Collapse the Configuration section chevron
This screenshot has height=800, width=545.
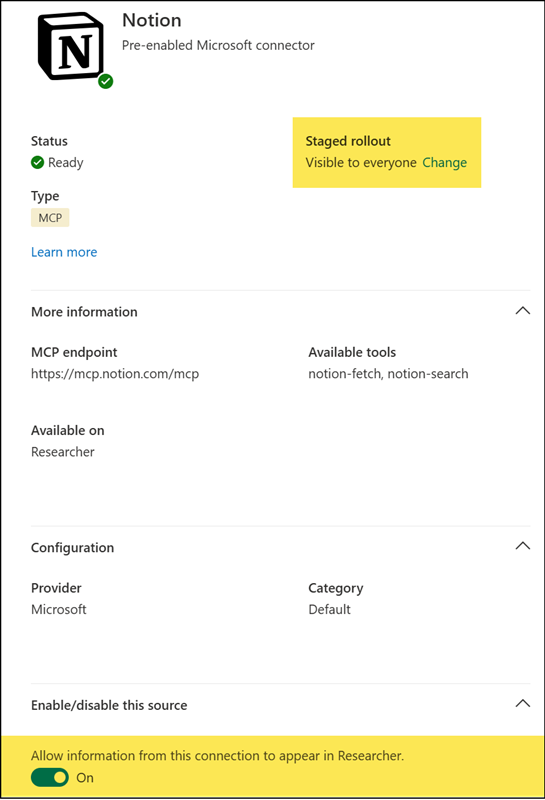coord(523,546)
